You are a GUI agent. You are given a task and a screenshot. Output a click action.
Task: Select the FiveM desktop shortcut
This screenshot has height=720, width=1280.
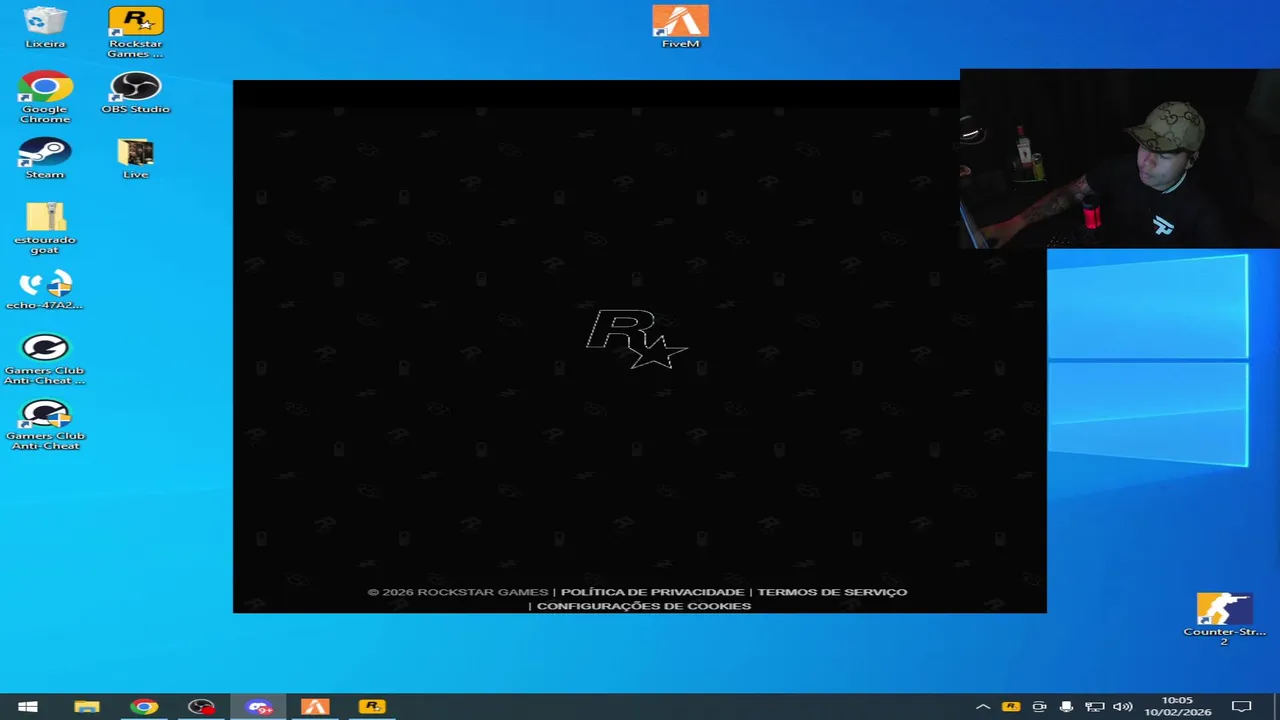(680, 27)
